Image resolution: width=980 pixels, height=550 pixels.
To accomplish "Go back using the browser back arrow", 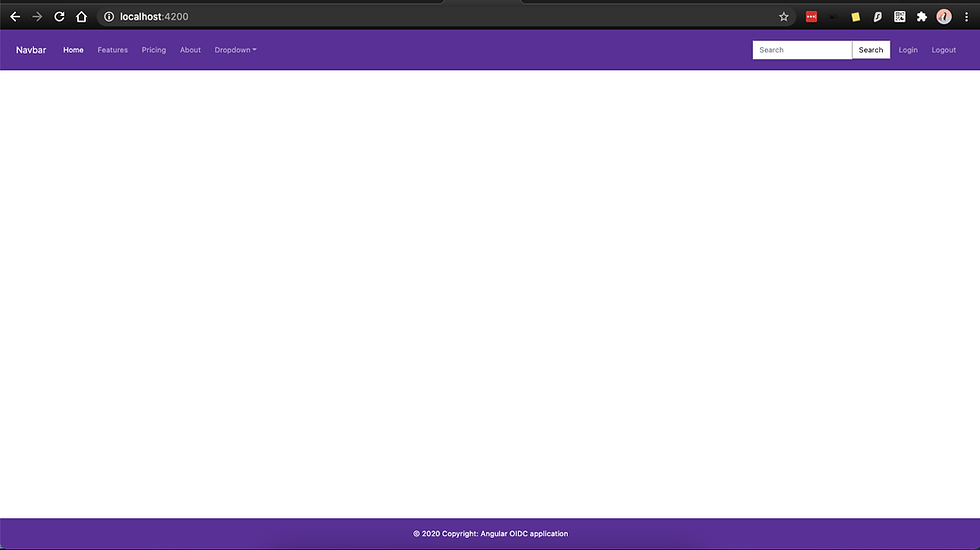I will (x=15, y=17).
